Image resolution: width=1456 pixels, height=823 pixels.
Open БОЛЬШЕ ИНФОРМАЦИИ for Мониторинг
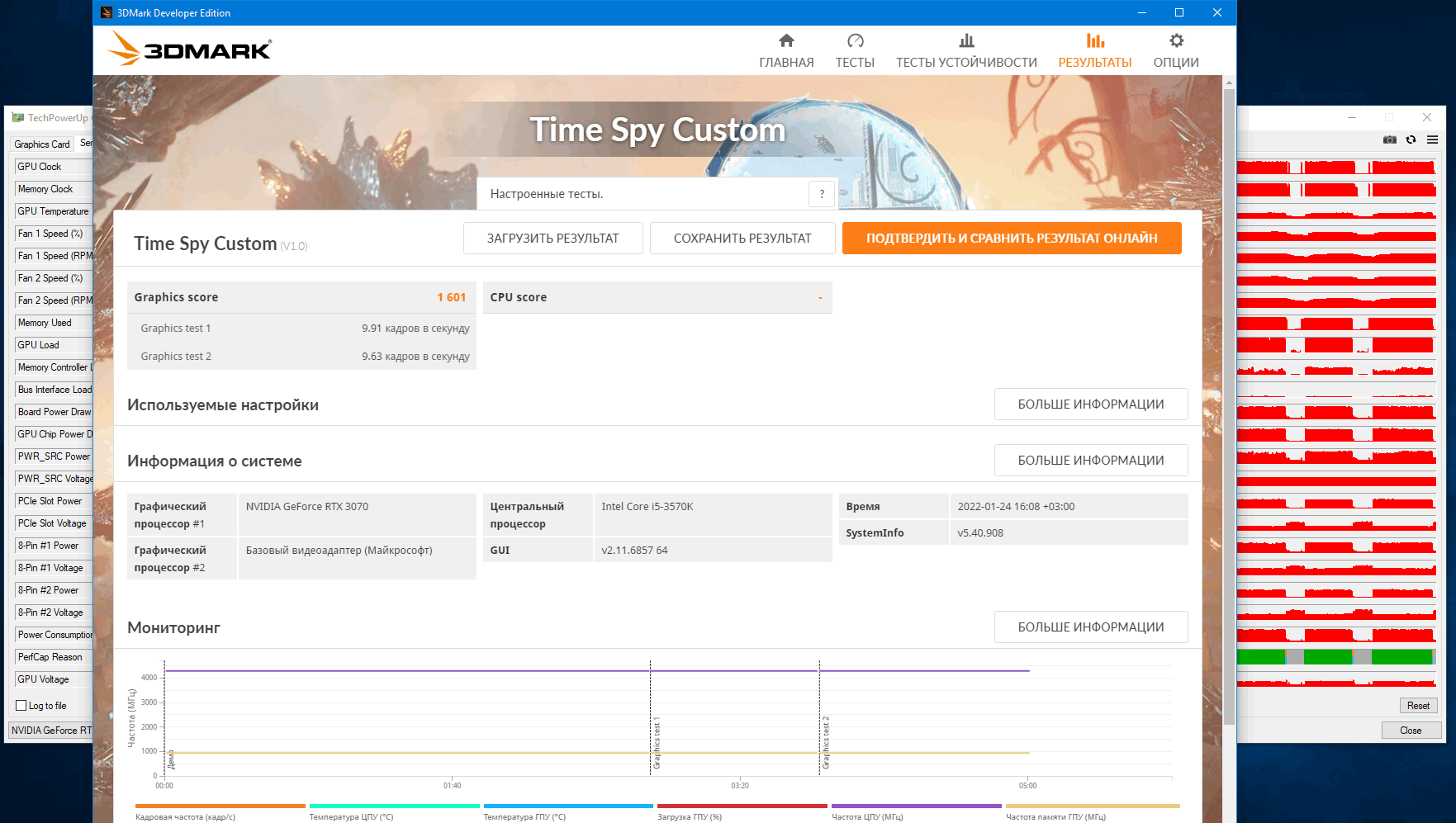pyautogui.click(x=1091, y=627)
